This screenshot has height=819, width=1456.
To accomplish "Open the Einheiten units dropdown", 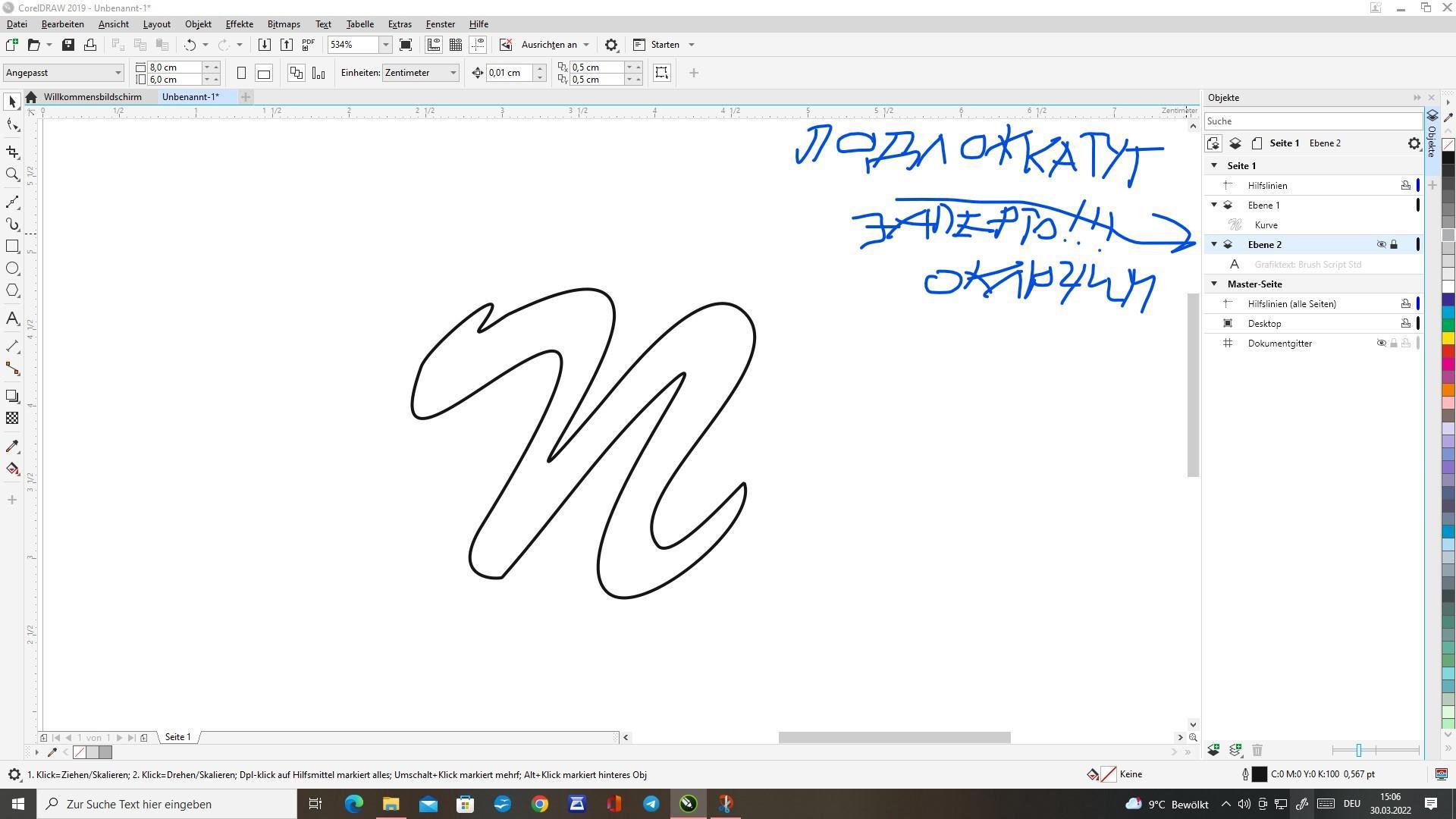I will (x=453, y=73).
